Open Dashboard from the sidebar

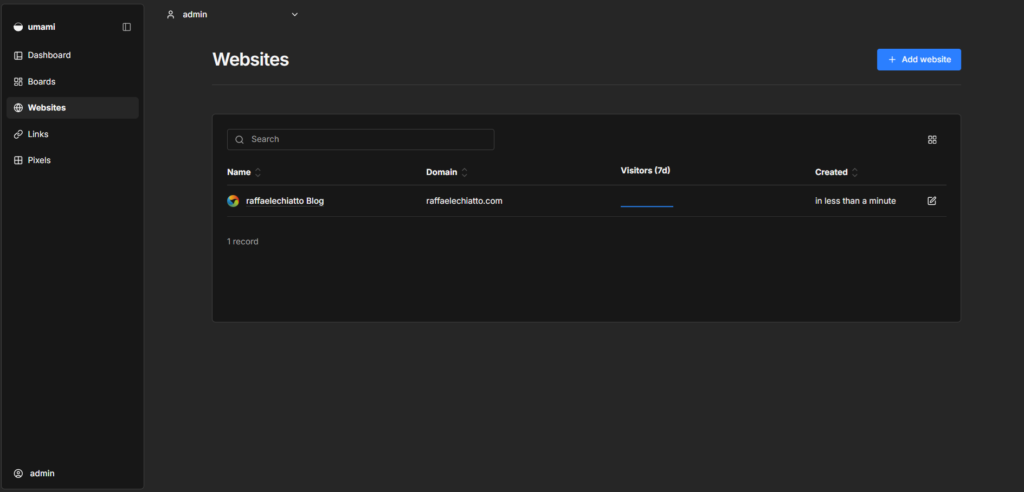(72, 56)
